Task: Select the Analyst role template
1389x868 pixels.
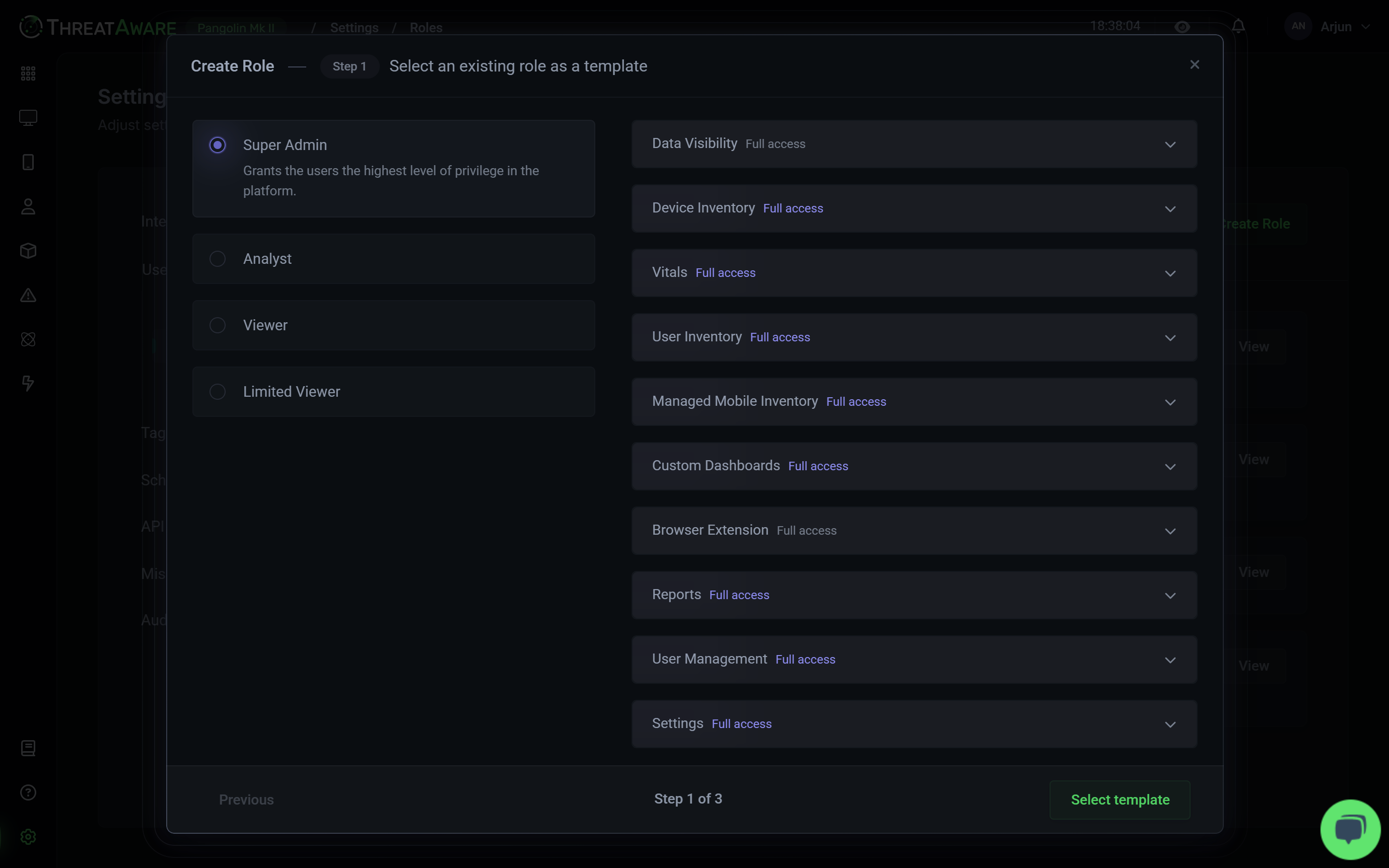Action: pos(218,259)
